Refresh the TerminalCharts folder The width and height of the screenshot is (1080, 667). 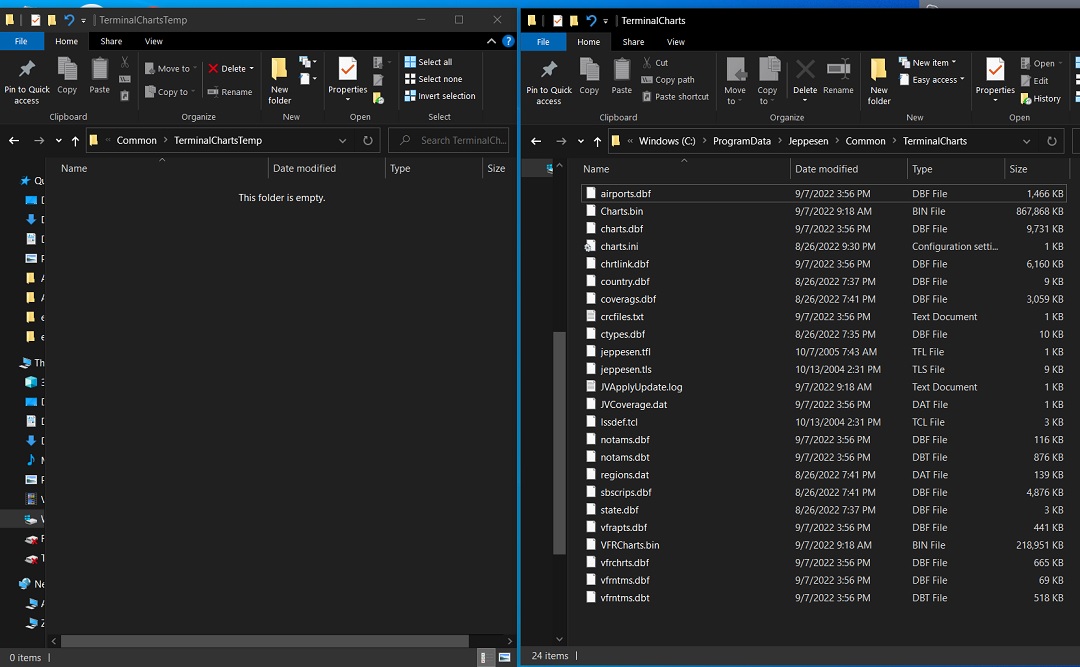(1051, 140)
